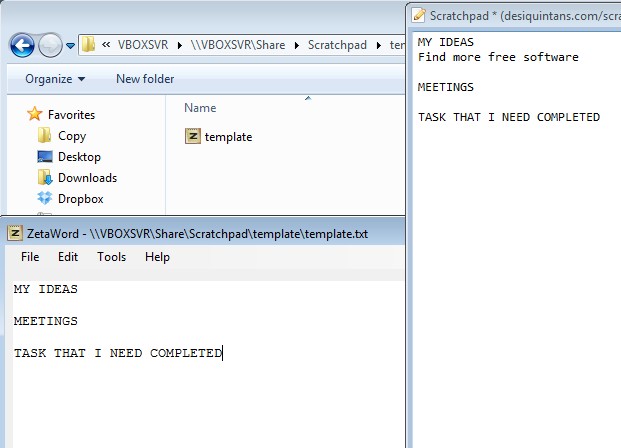Select VBOXSVR in the breadcrumb path

click(x=143, y=45)
